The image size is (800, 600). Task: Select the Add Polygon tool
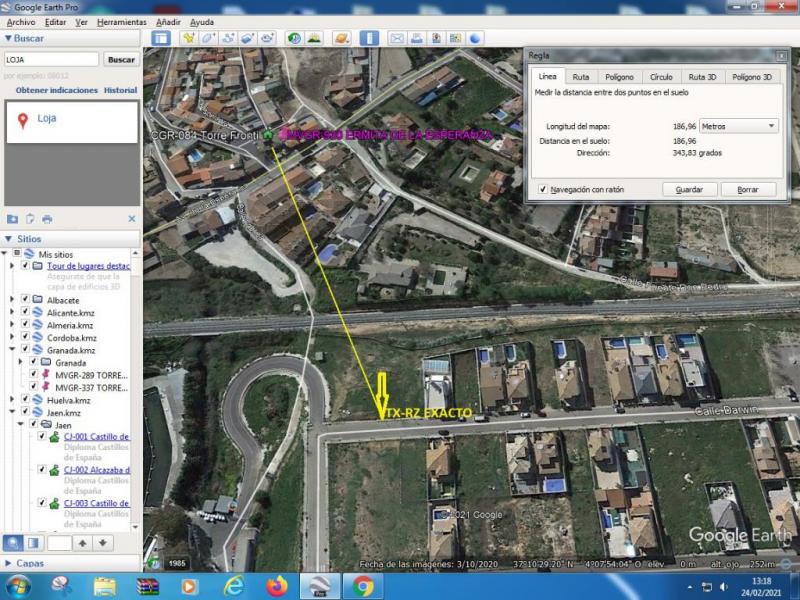[x=208, y=38]
